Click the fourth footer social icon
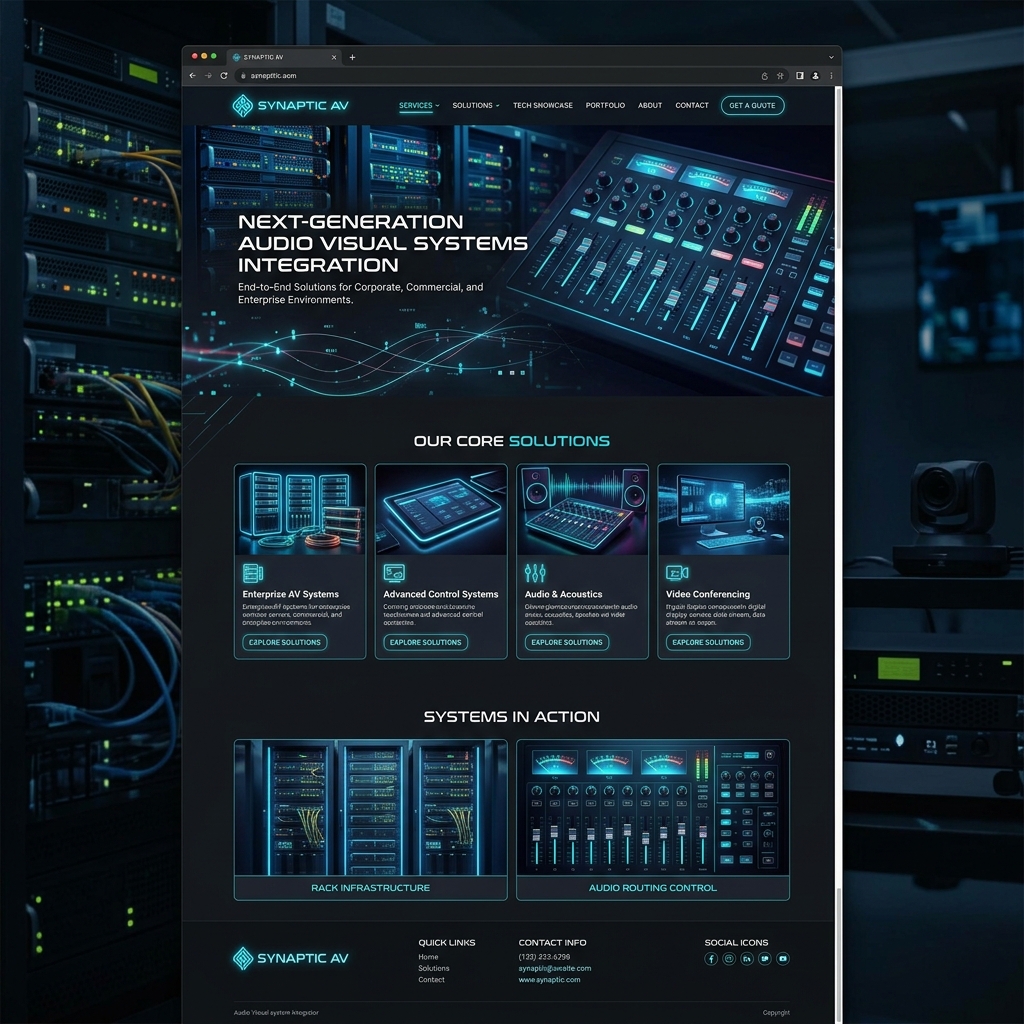This screenshot has width=1024, height=1024. point(765,959)
